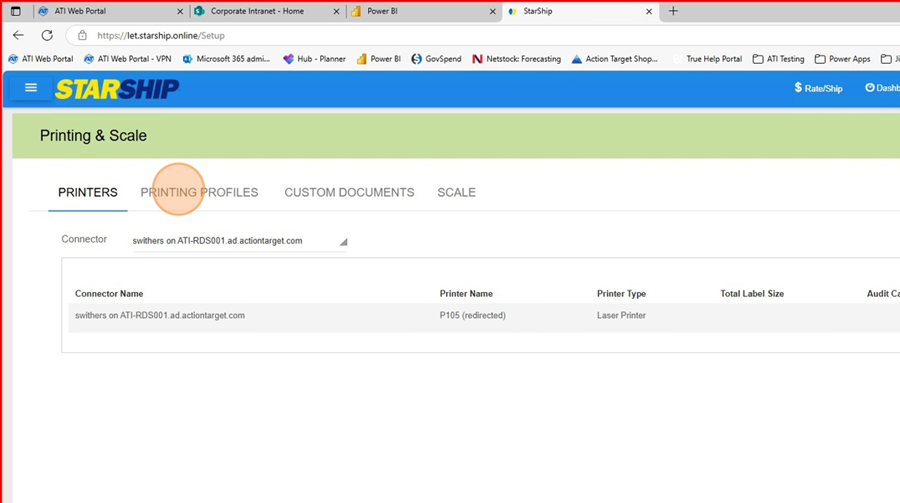The image size is (900, 503).
Task: Select the Printers tab
Action: [88, 192]
